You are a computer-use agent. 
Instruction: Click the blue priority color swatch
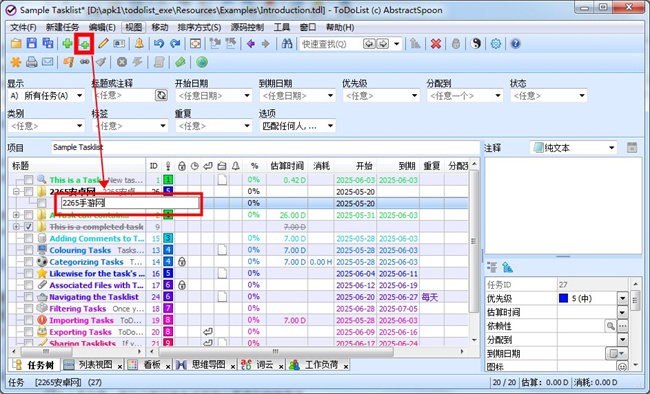[563, 298]
